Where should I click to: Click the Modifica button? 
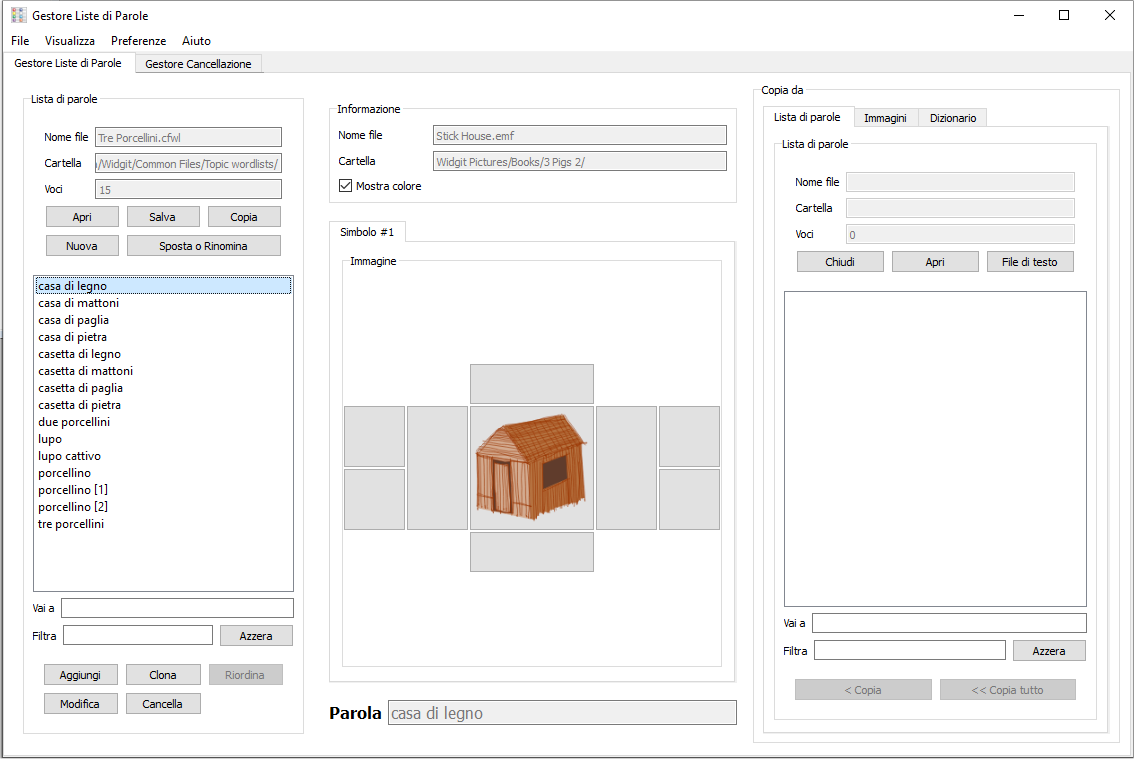(x=80, y=704)
